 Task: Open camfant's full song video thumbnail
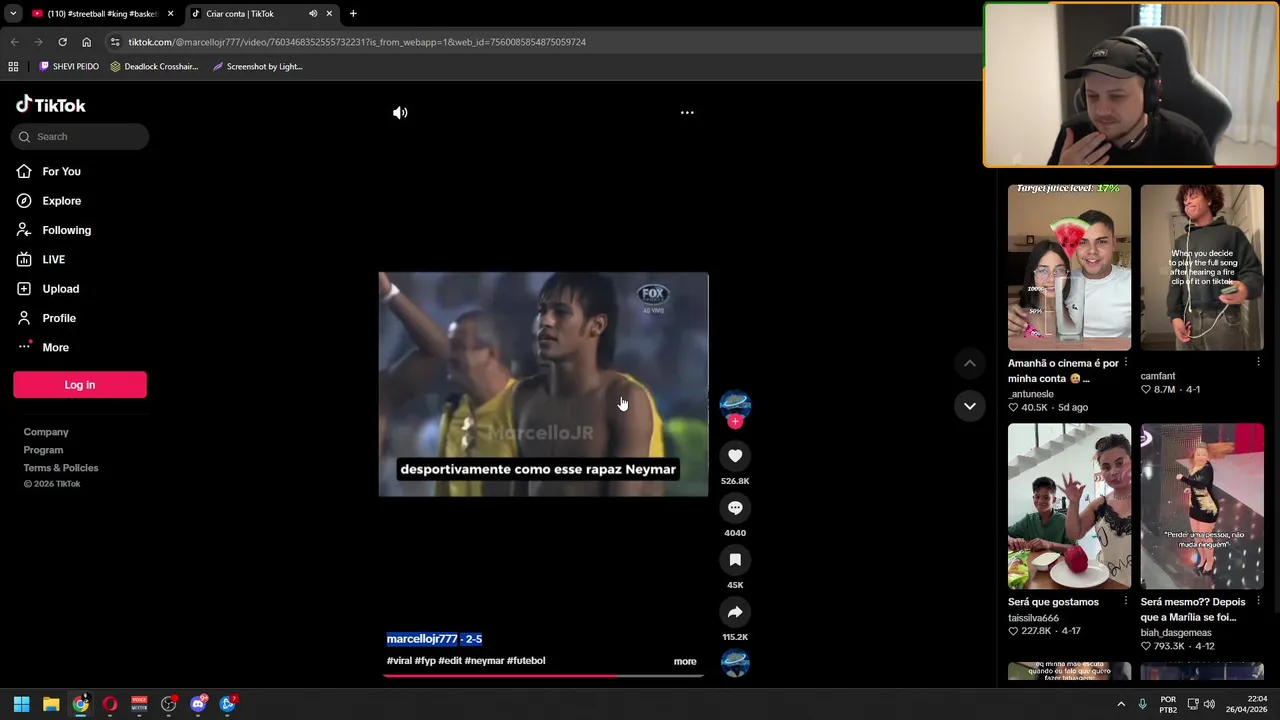click(1202, 267)
